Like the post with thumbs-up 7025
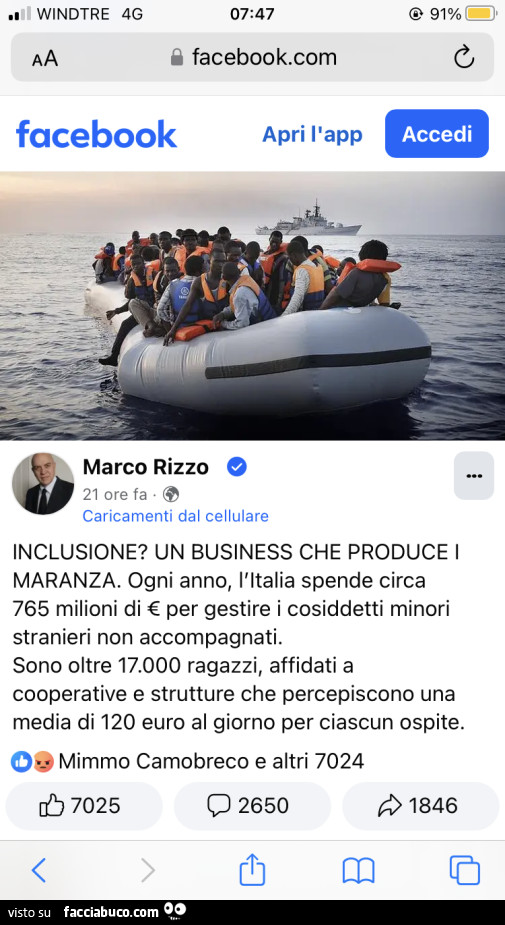 (84, 805)
